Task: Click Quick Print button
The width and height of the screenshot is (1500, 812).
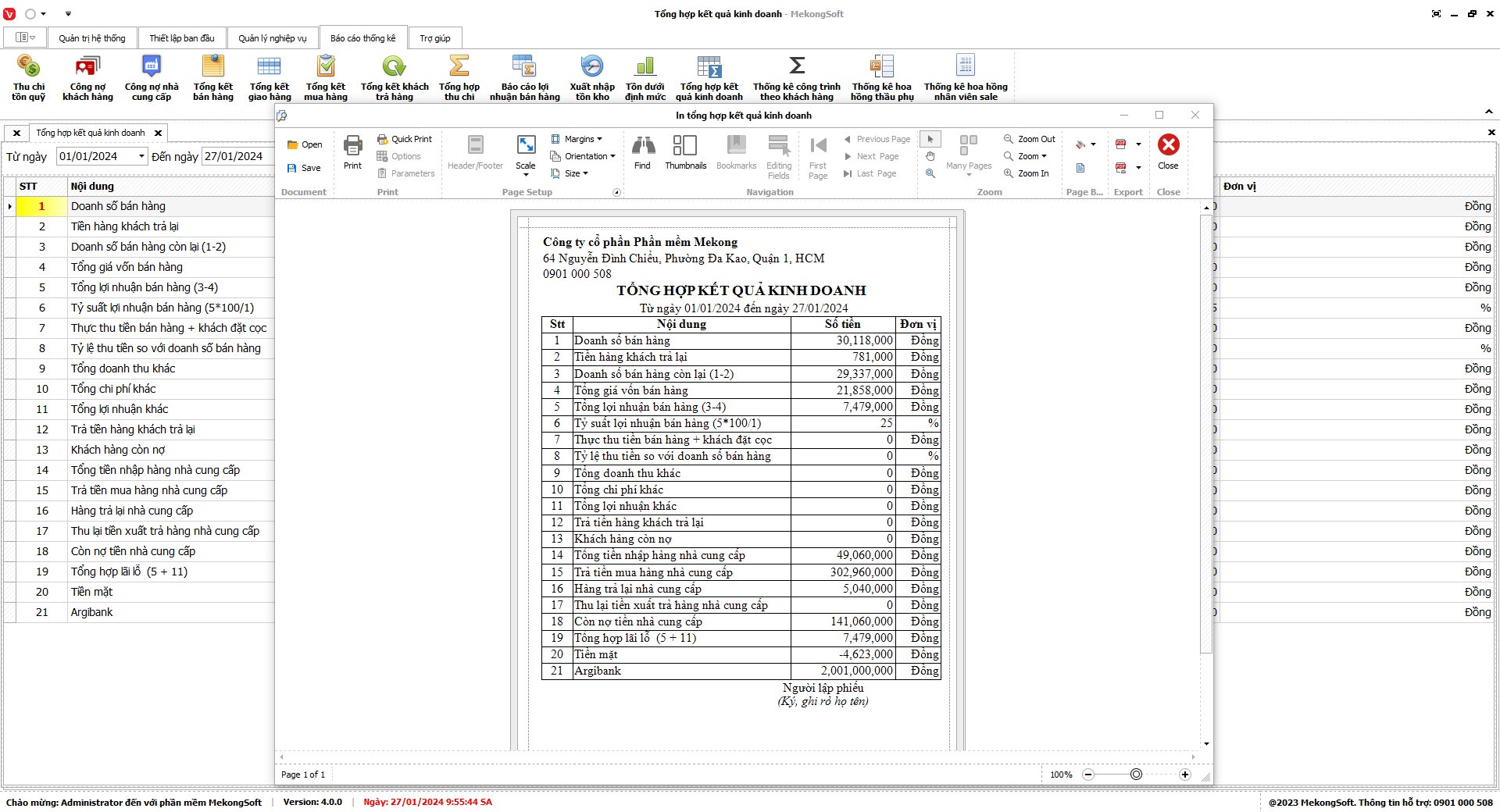Action: tap(405, 139)
